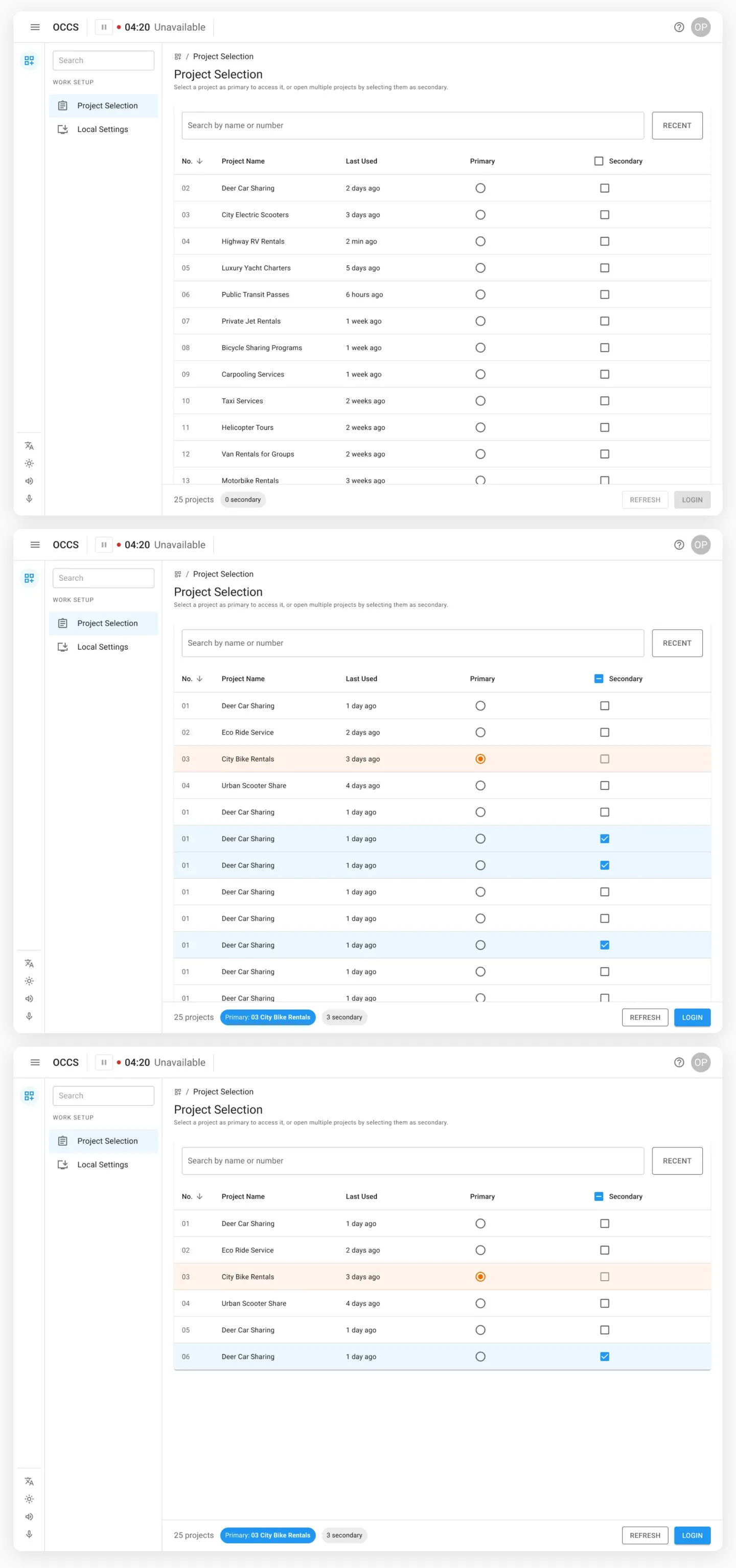Screen dimensions: 736x1568
Task: Toggle the Secondary header checkbox in the top panel
Action: pos(599,162)
